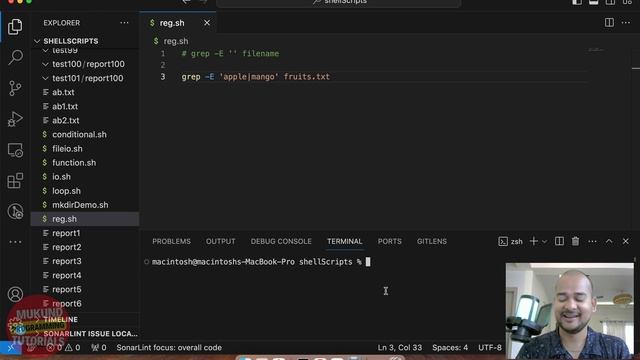Open the shellScripts command center search box
Viewport: 640px width, 360px height.
point(339,2)
